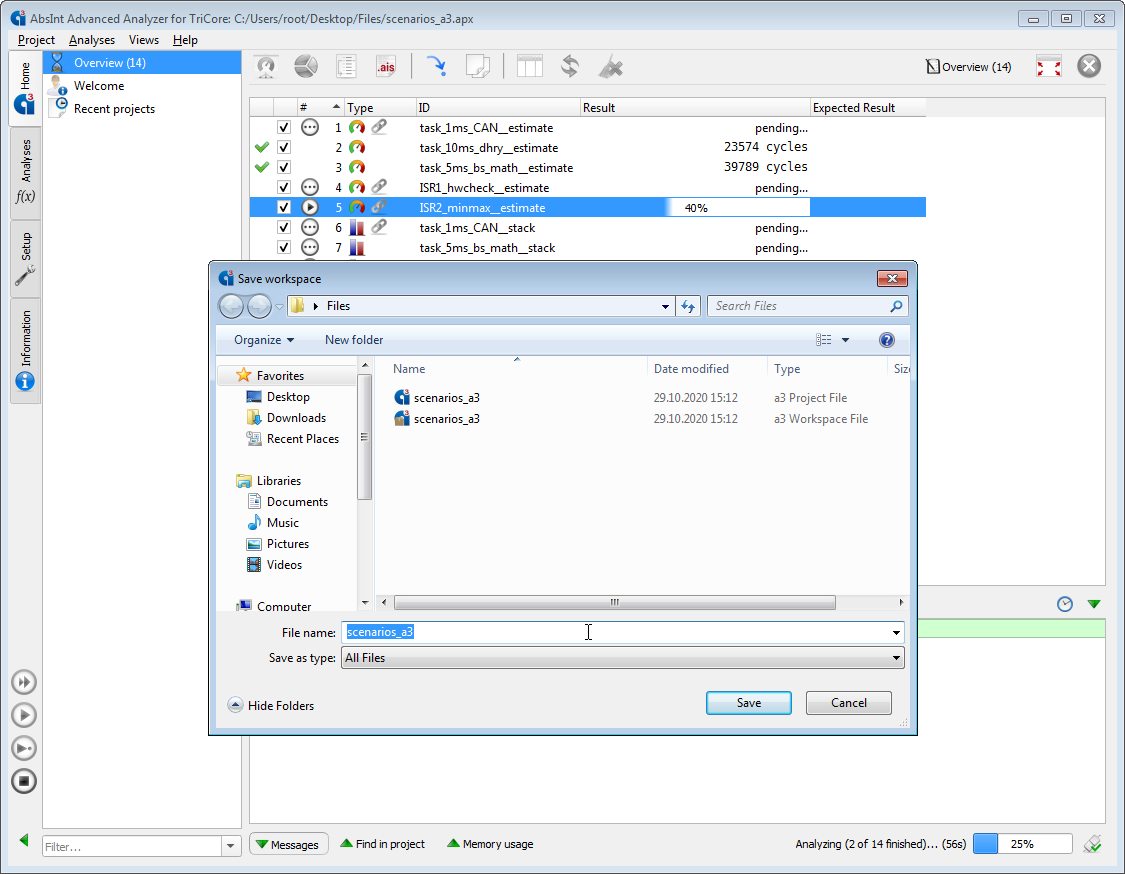The image size is (1125, 874).
Task: Click the New folder button
Action: [x=354, y=340]
